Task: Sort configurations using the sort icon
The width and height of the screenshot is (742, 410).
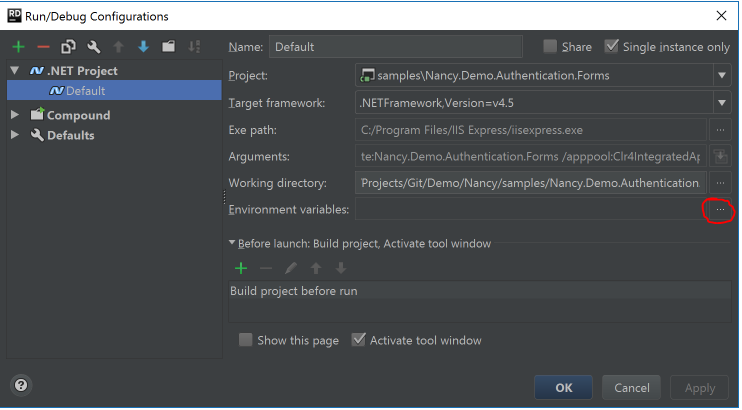Action: tap(194, 46)
